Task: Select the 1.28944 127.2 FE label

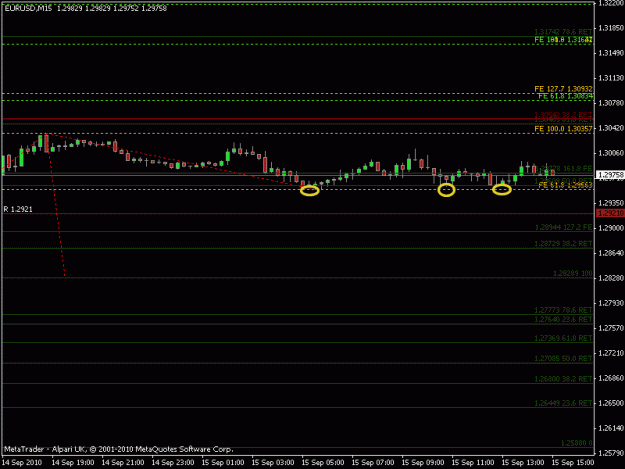Action: pyautogui.click(x=563, y=227)
